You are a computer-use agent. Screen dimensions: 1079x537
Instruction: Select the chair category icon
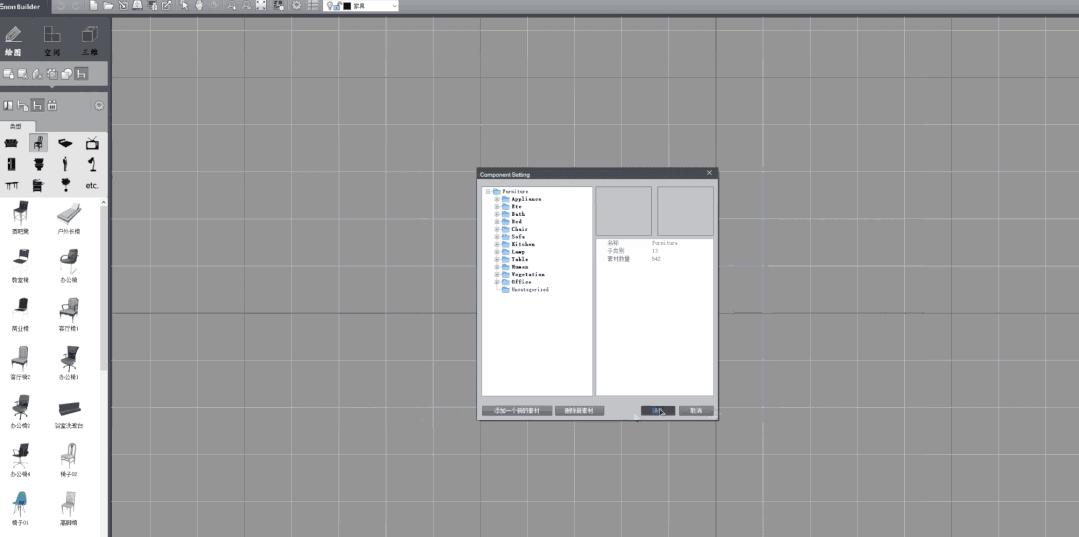click(39, 143)
